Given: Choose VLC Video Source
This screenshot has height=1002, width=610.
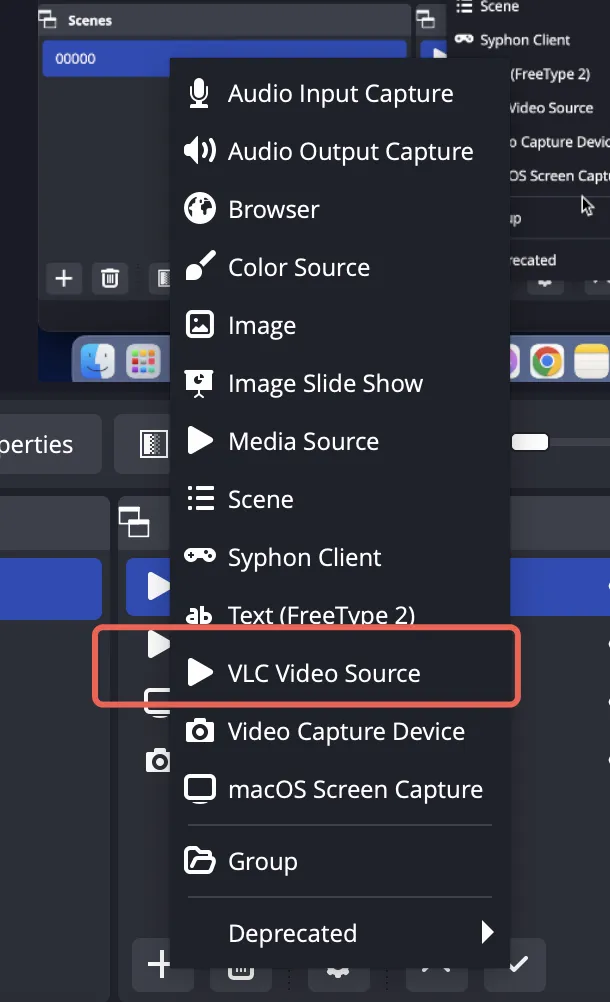Looking at the screenshot, I should click(339, 674).
